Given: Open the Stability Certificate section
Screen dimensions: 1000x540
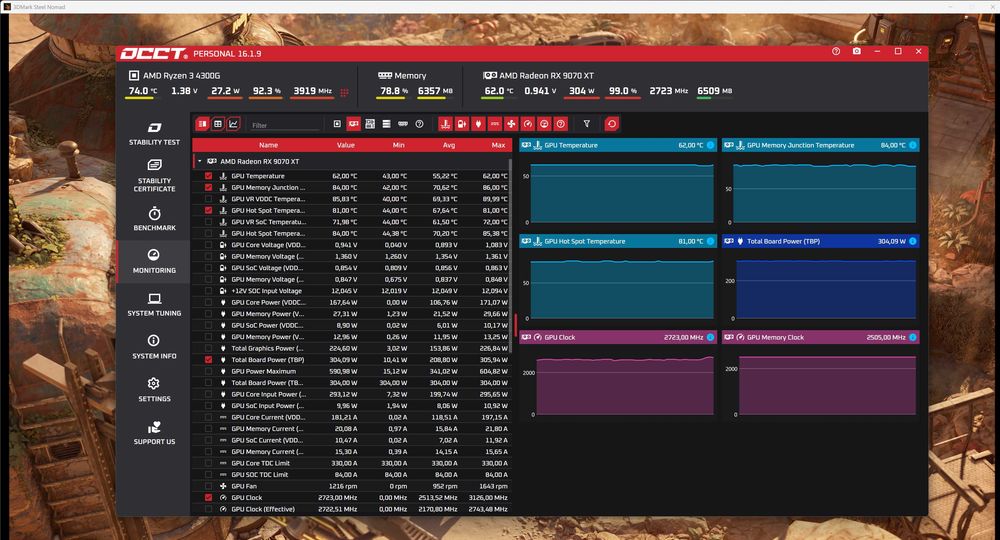Looking at the screenshot, I should coord(154,175).
